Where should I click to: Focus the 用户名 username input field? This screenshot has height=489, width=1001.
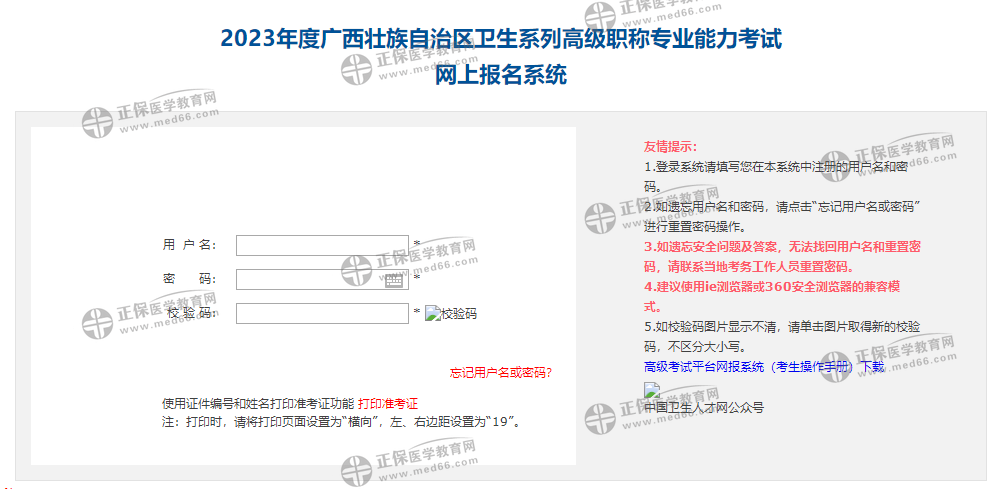coord(322,246)
